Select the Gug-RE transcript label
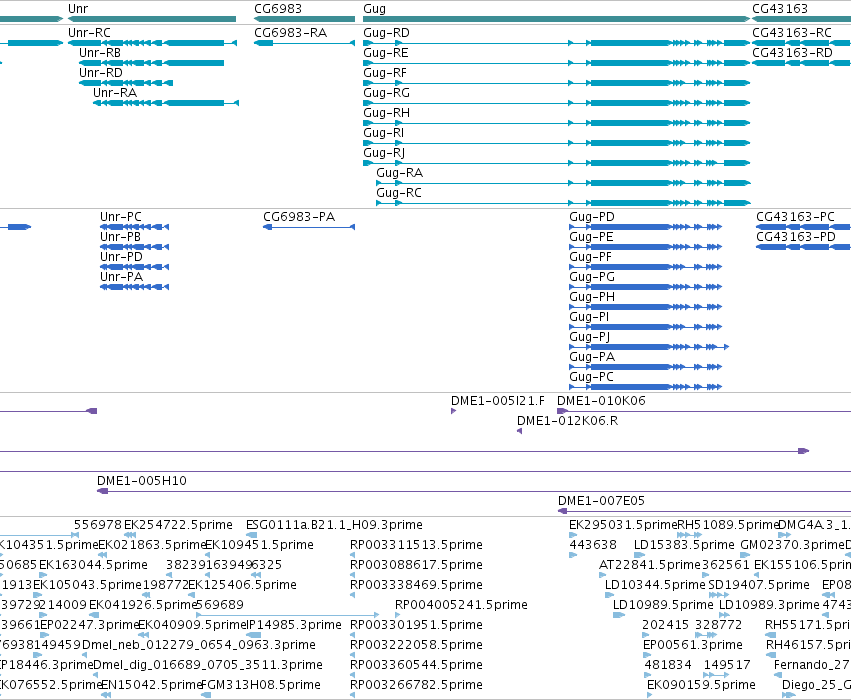This screenshot has height=700, width=851. [386, 53]
